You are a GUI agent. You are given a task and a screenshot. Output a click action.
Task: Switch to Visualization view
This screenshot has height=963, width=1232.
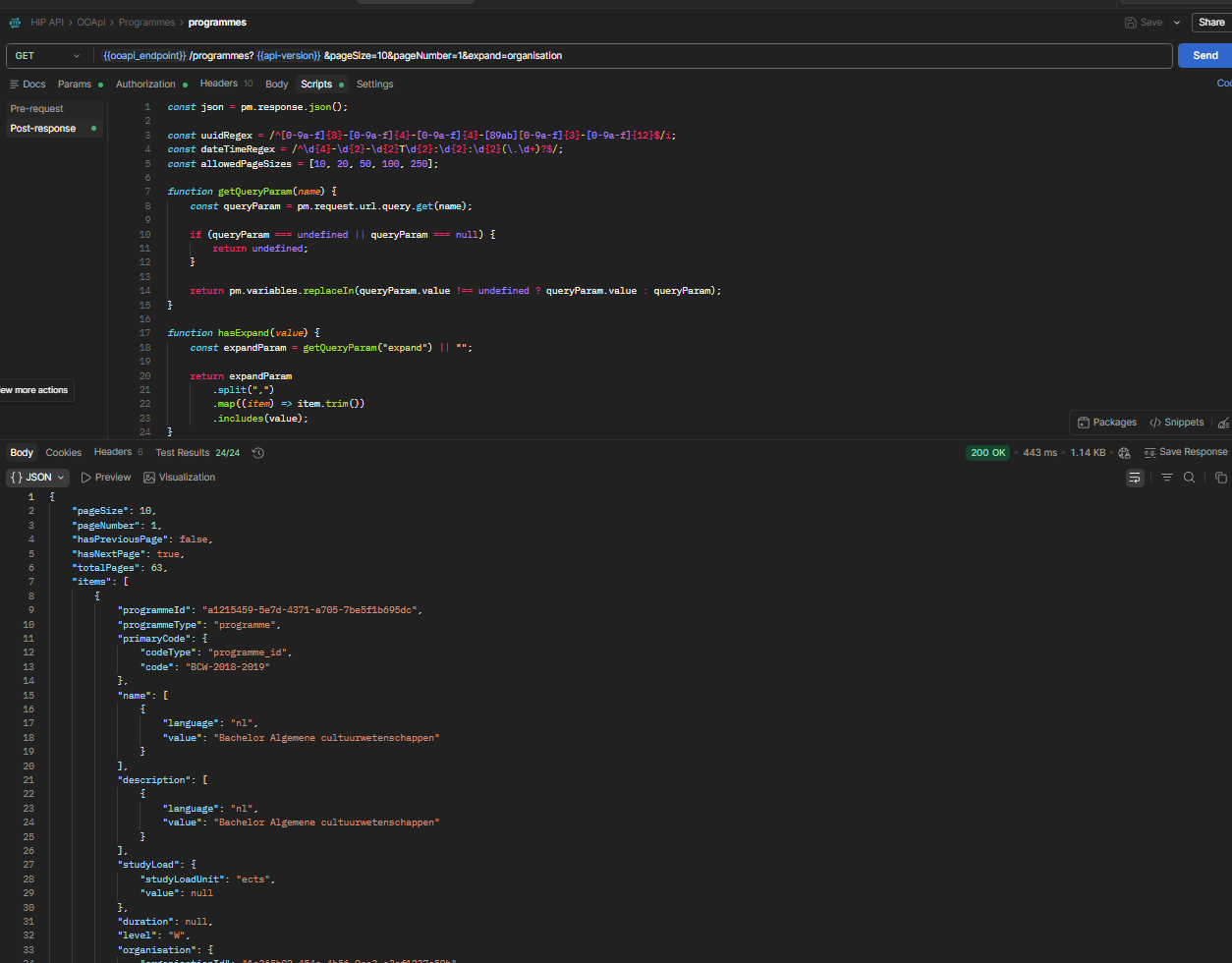click(179, 478)
